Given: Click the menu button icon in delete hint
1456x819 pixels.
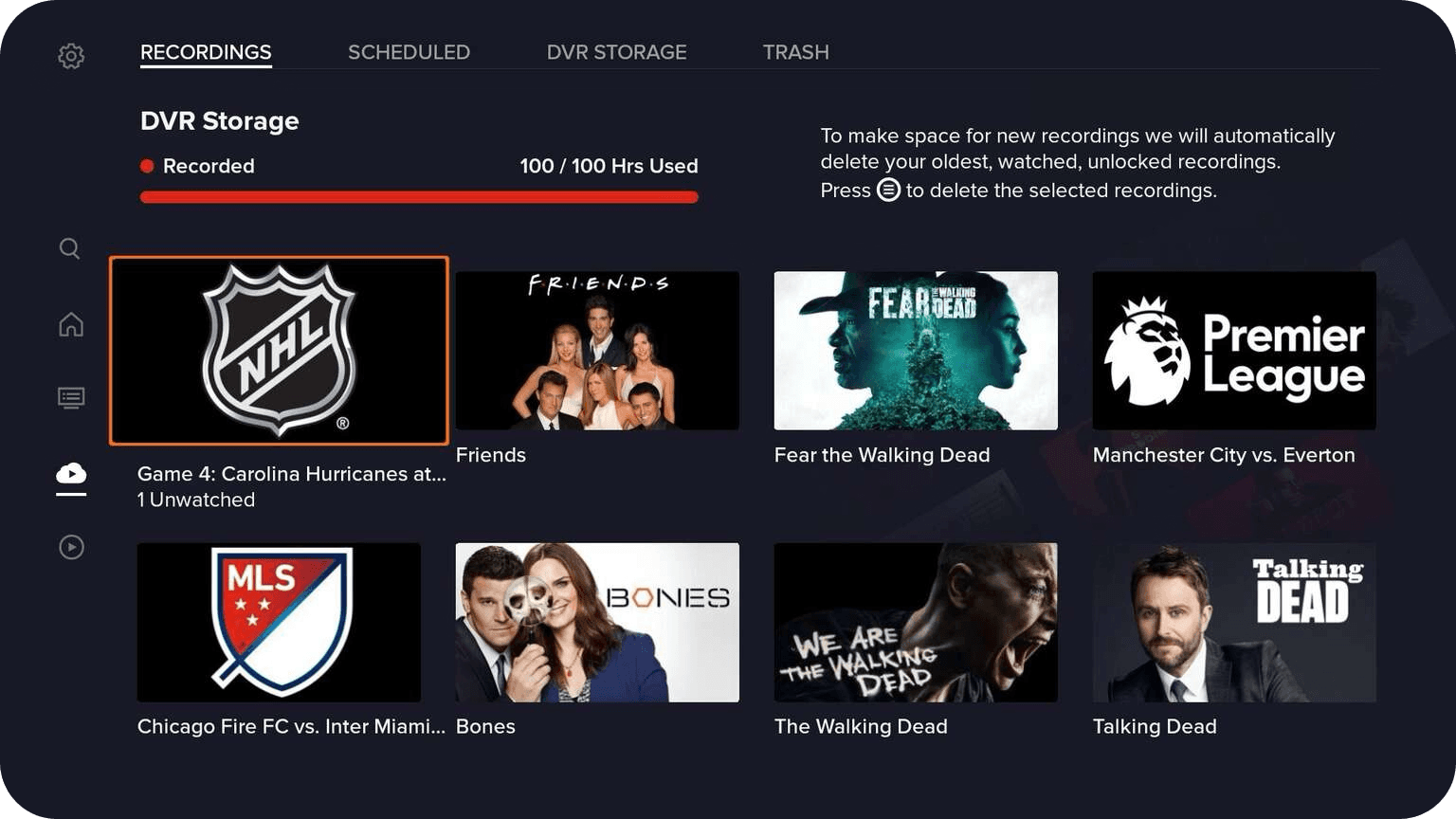Looking at the screenshot, I should point(888,190).
